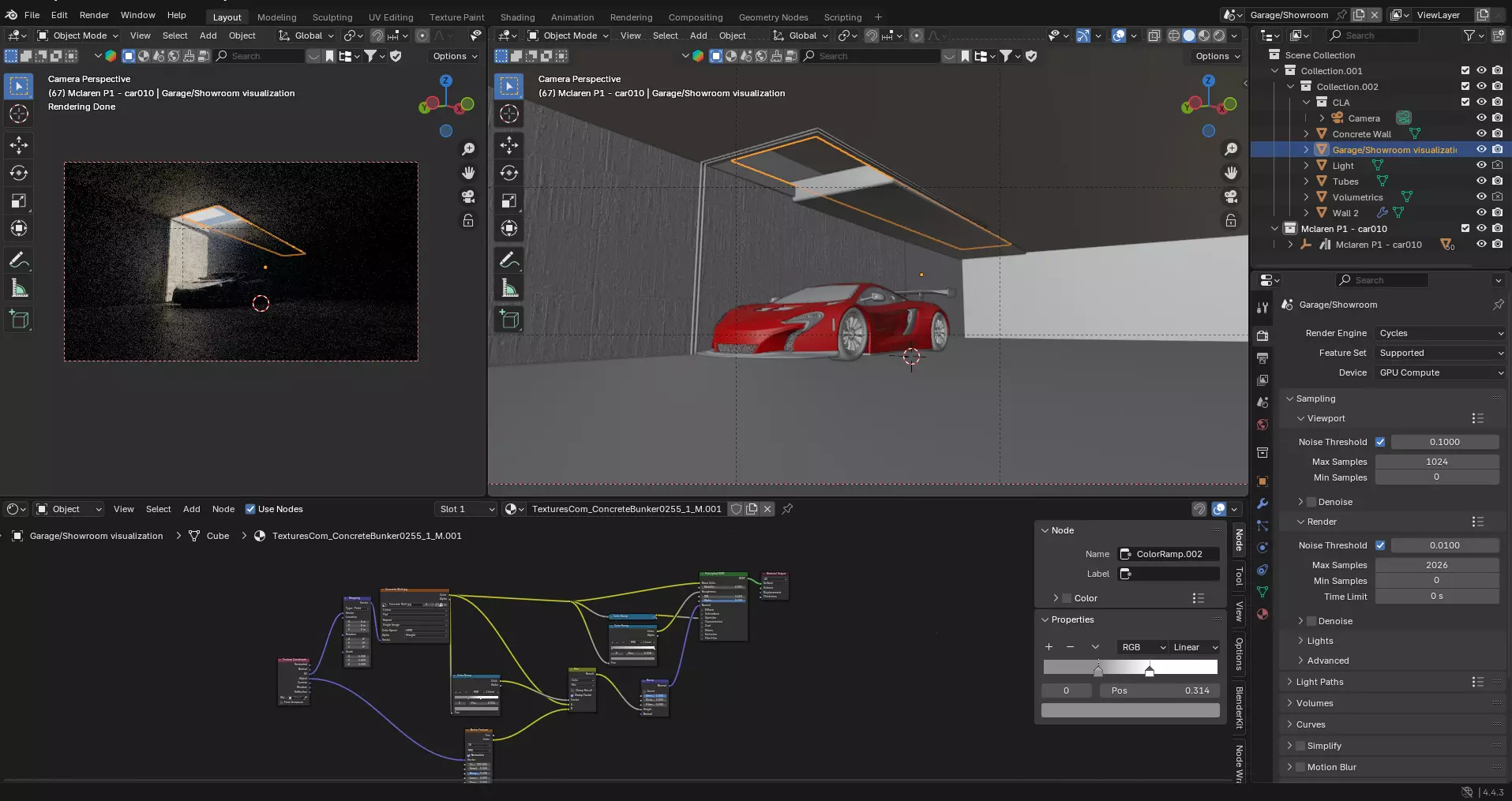Image resolution: width=1512 pixels, height=801 pixels.
Task: Select the Annotate tool in right viewport
Action: point(509,260)
